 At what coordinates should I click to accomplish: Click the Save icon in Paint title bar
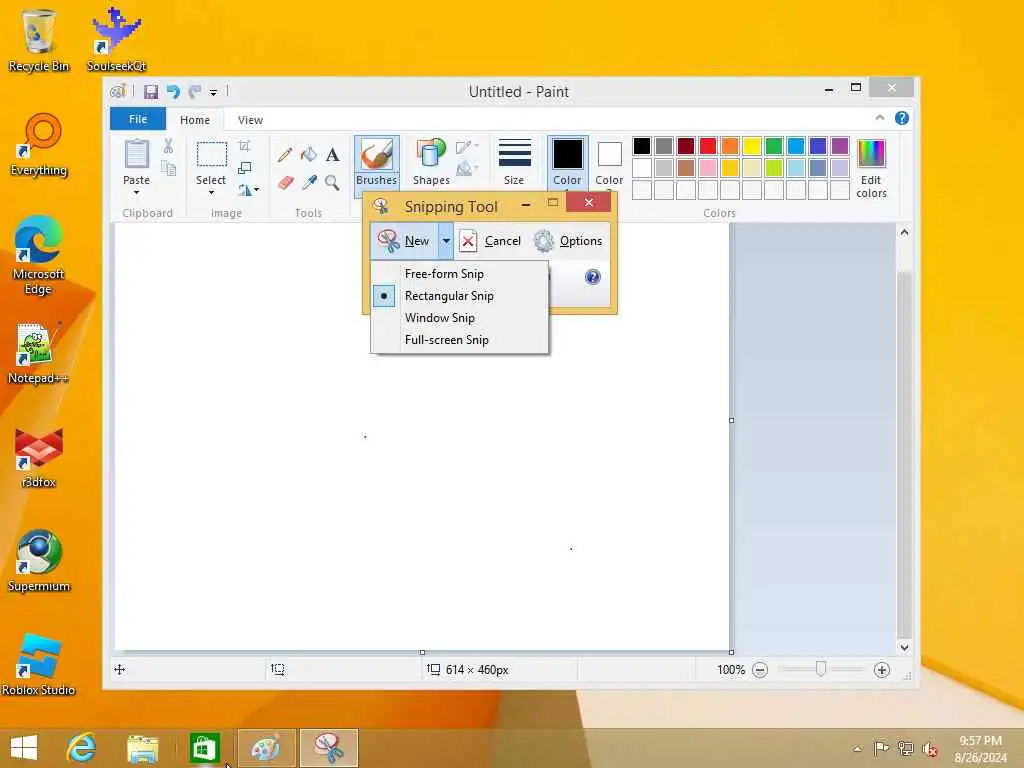coord(151,92)
